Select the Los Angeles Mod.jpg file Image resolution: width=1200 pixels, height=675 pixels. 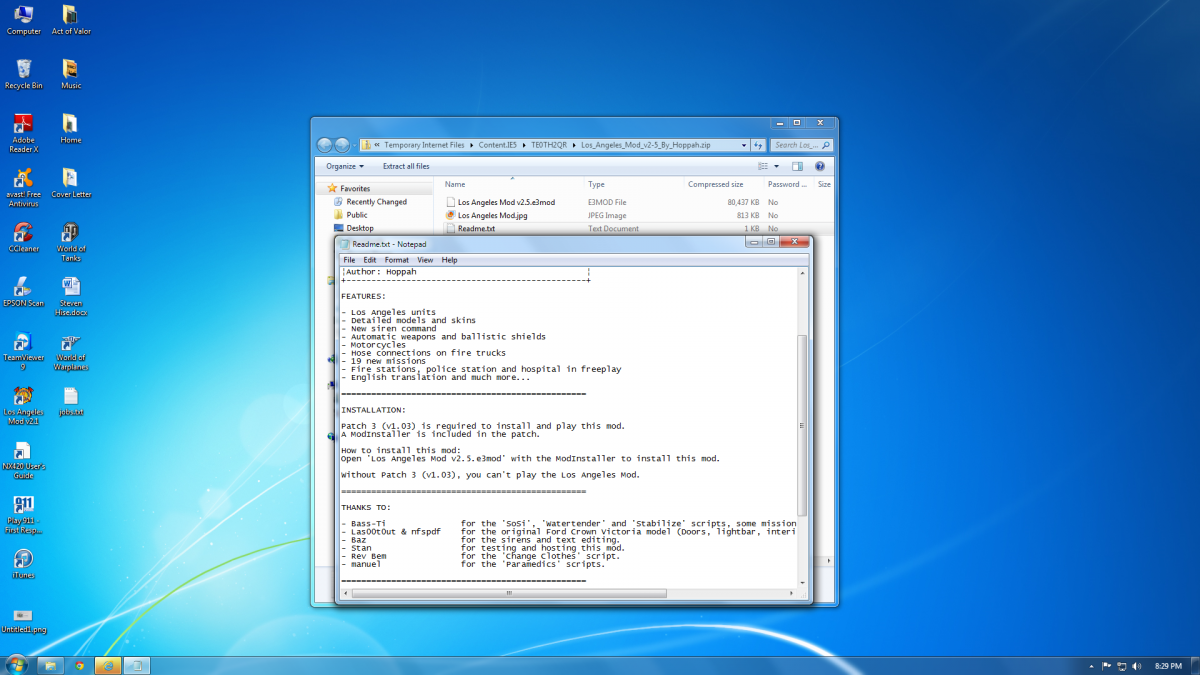tap(492, 215)
